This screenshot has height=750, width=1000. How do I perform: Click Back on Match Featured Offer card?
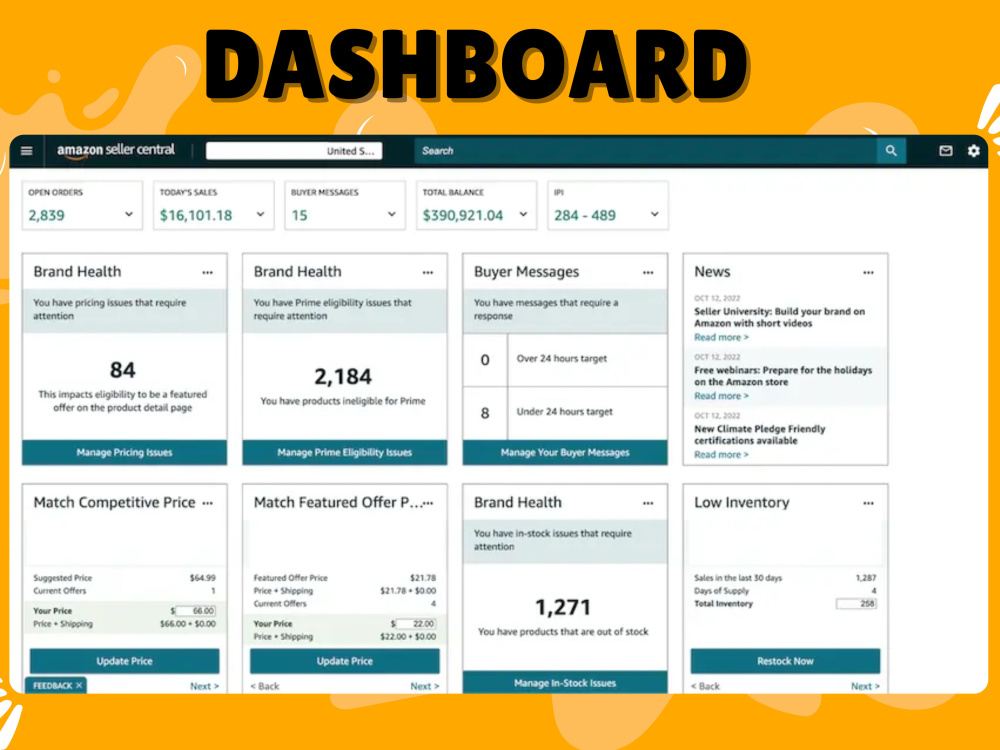click(x=265, y=686)
